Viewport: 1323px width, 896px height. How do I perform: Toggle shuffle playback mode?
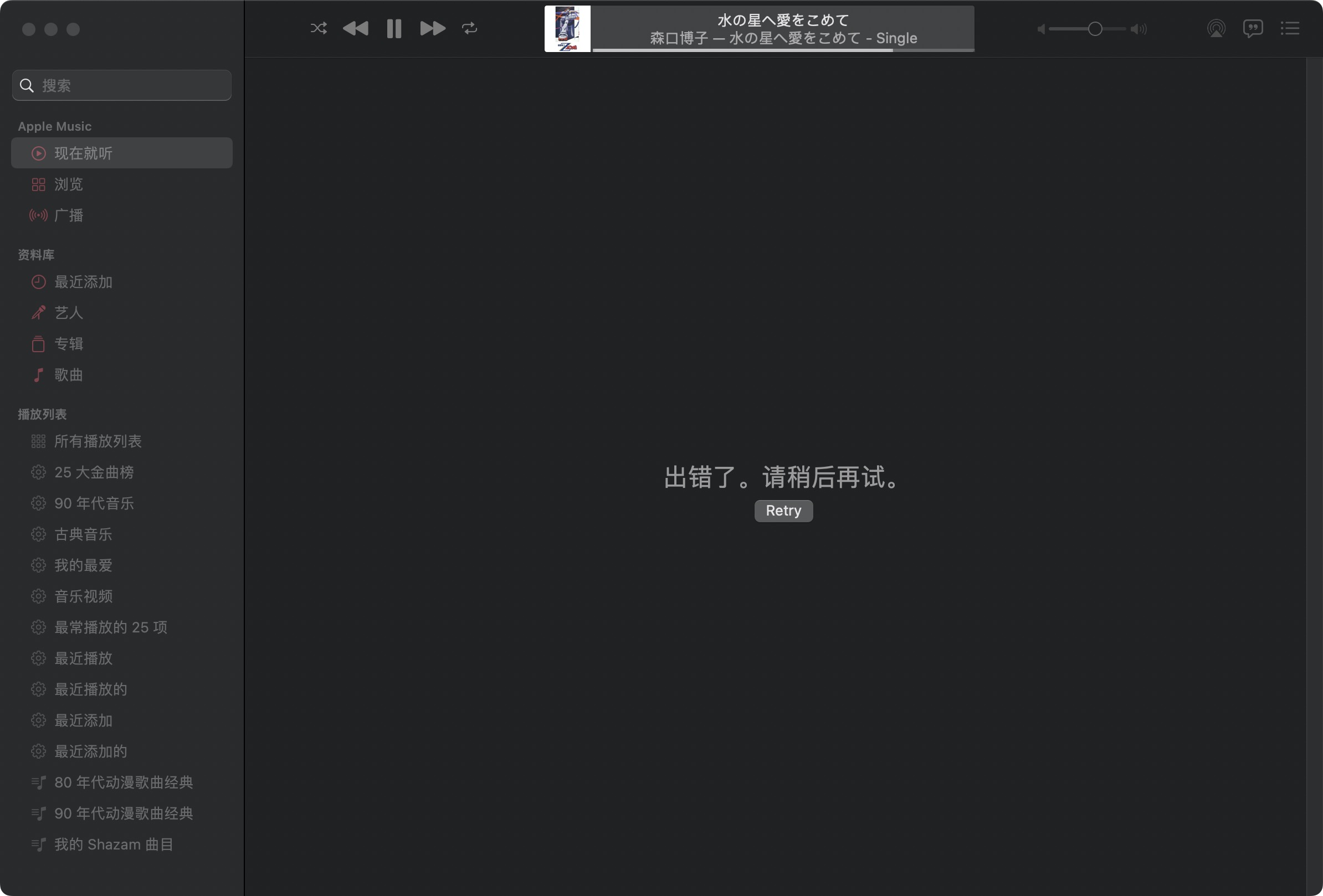coord(318,28)
